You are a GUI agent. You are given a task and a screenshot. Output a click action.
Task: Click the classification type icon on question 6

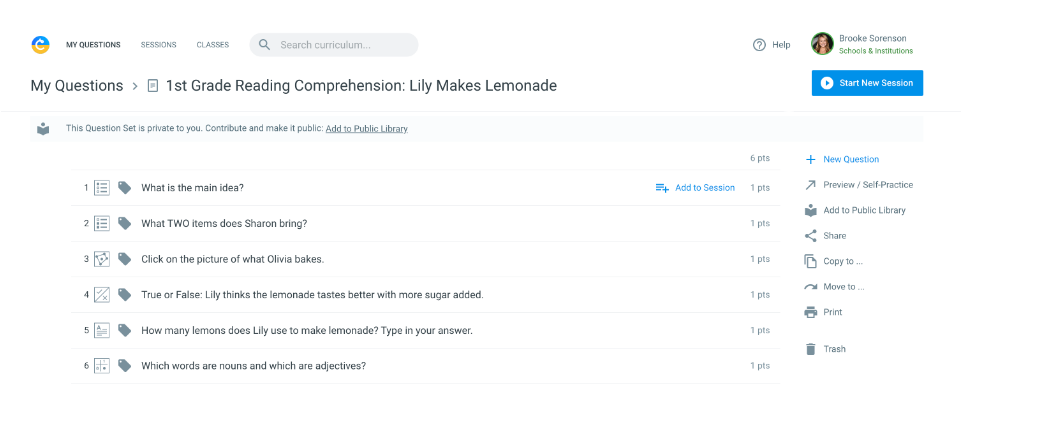point(102,366)
